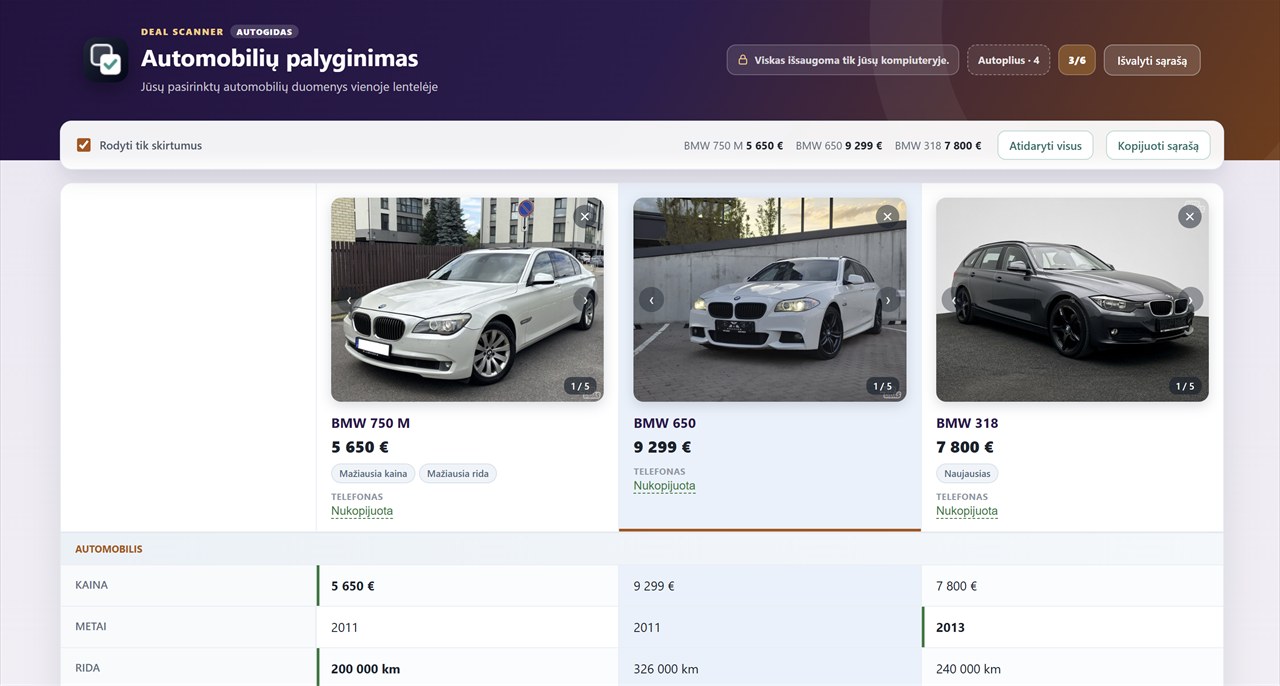This screenshot has height=686, width=1280.
Task: Open the BMW 318 photo
Action: click(1072, 299)
